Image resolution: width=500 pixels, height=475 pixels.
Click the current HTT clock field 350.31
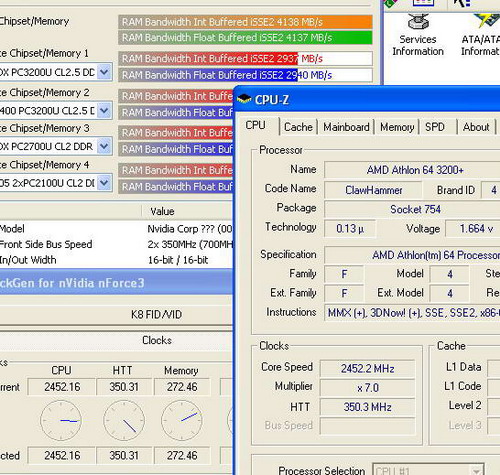pos(124,387)
